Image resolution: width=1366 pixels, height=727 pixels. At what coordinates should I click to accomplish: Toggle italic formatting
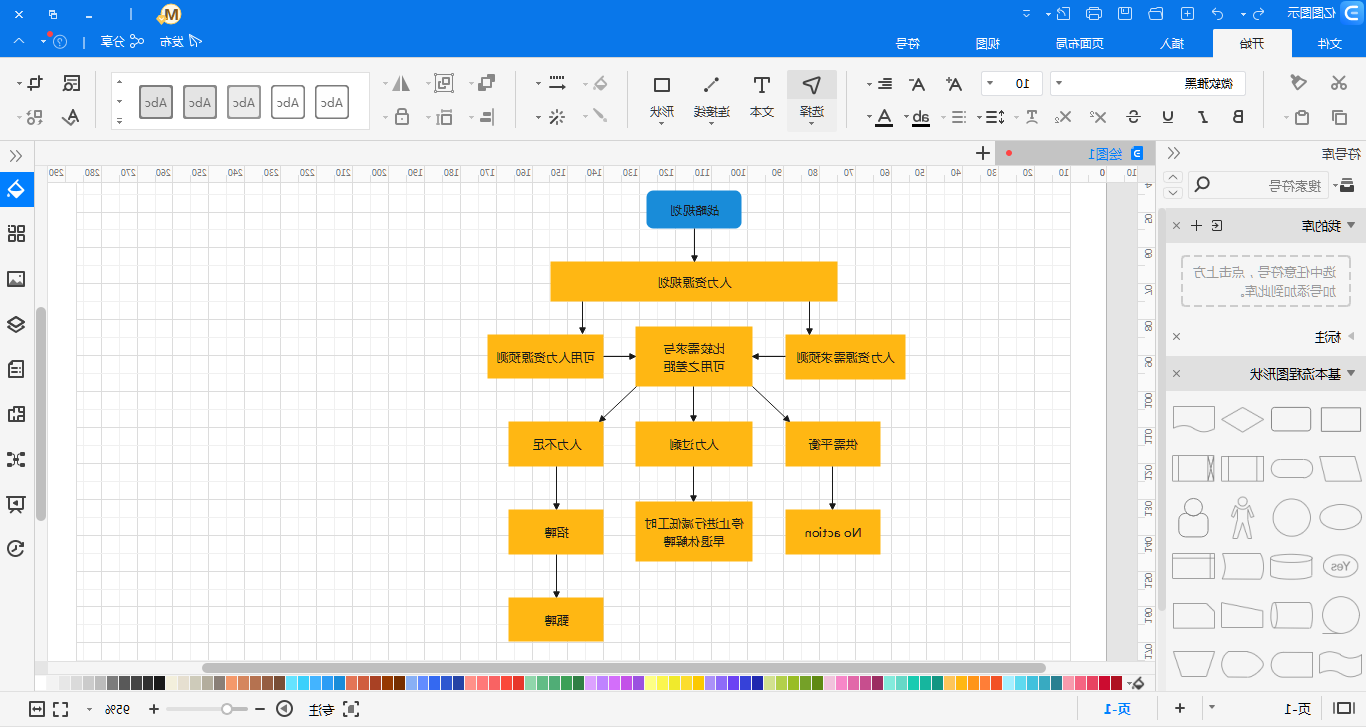tap(1203, 117)
